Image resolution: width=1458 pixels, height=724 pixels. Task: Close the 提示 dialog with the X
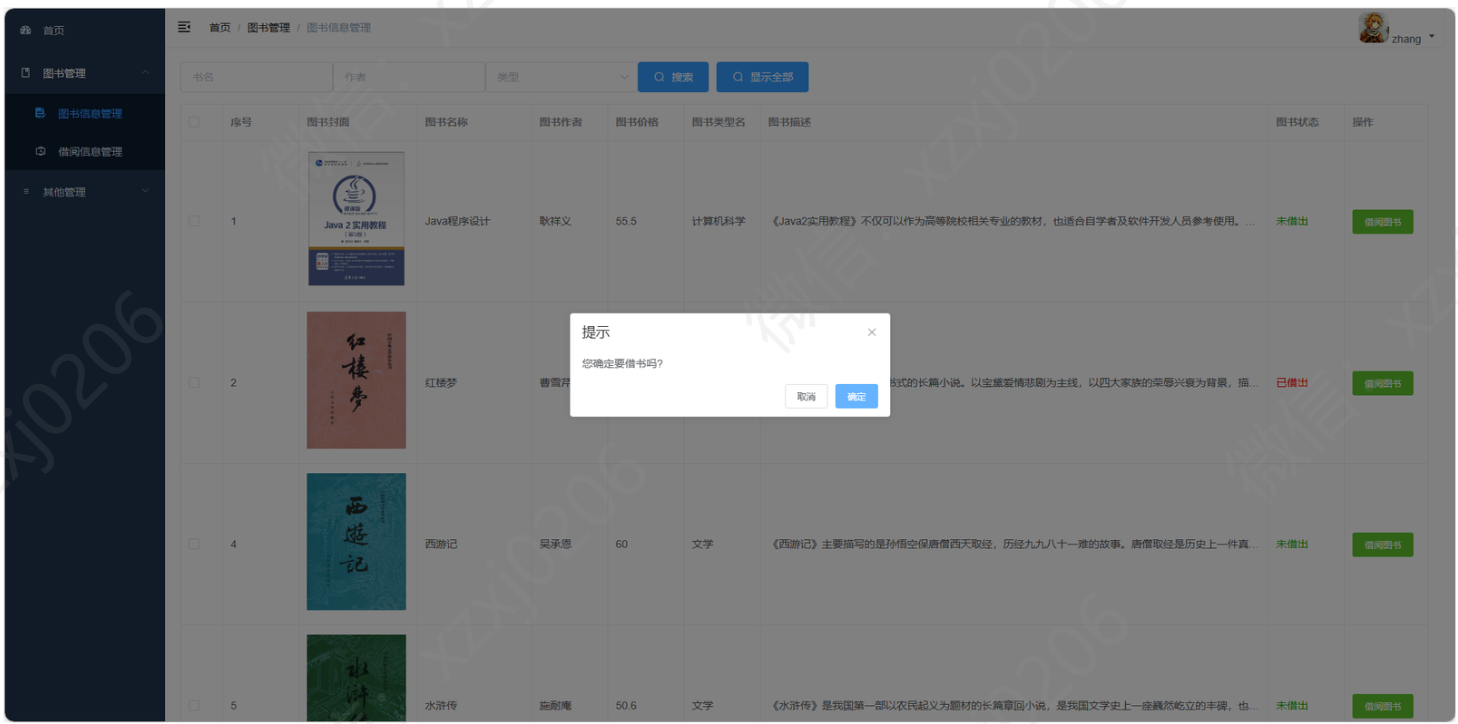(872, 332)
